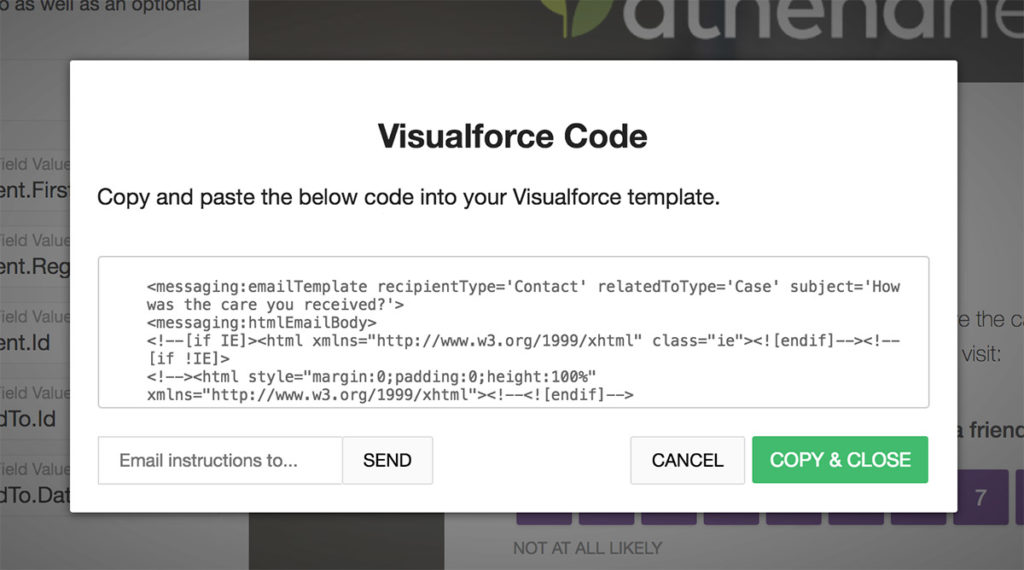The height and width of the screenshot is (570, 1024).
Task: Click the purple 7 rating button behind dialog
Action: click(x=981, y=498)
